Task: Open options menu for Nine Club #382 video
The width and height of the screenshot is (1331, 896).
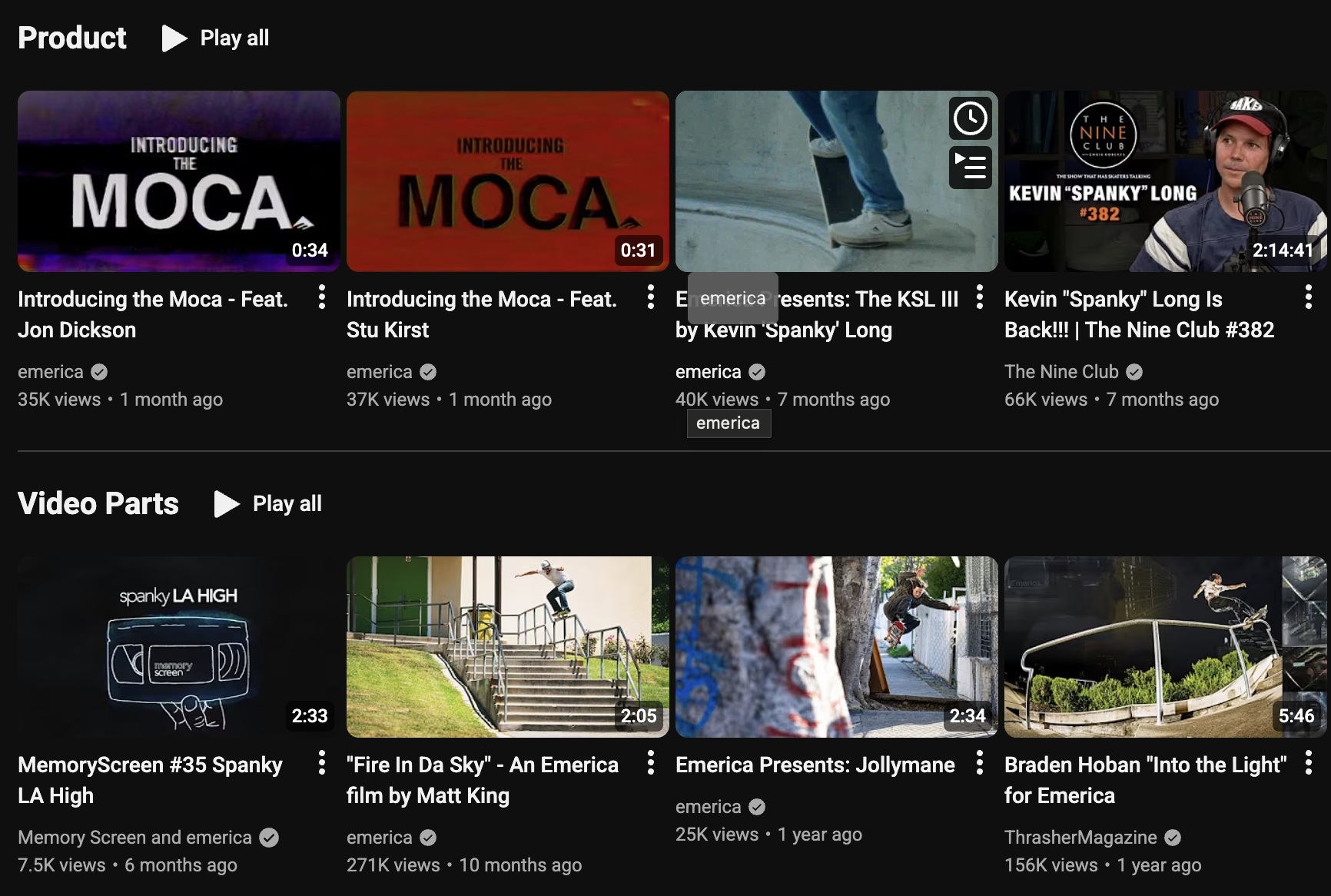Action: (x=1309, y=297)
